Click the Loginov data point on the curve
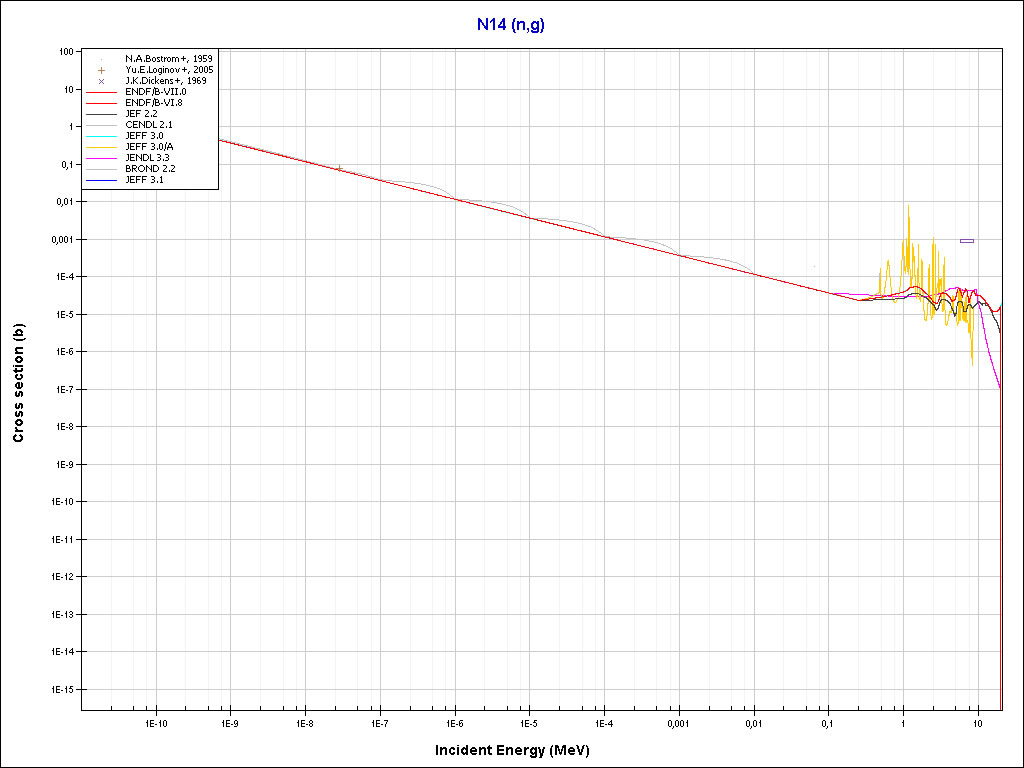This screenshot has height=768, width=1024. pos(340,168)
